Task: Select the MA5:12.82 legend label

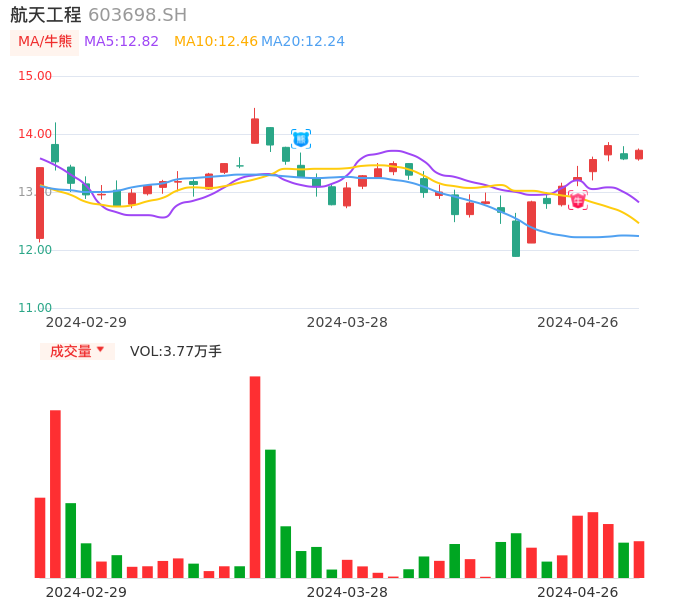Action: [x=121, y=42]
